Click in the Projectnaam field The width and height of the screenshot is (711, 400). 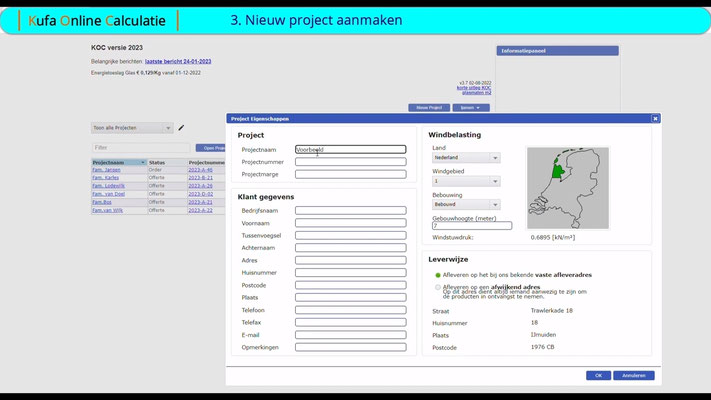tap(351, 149)
